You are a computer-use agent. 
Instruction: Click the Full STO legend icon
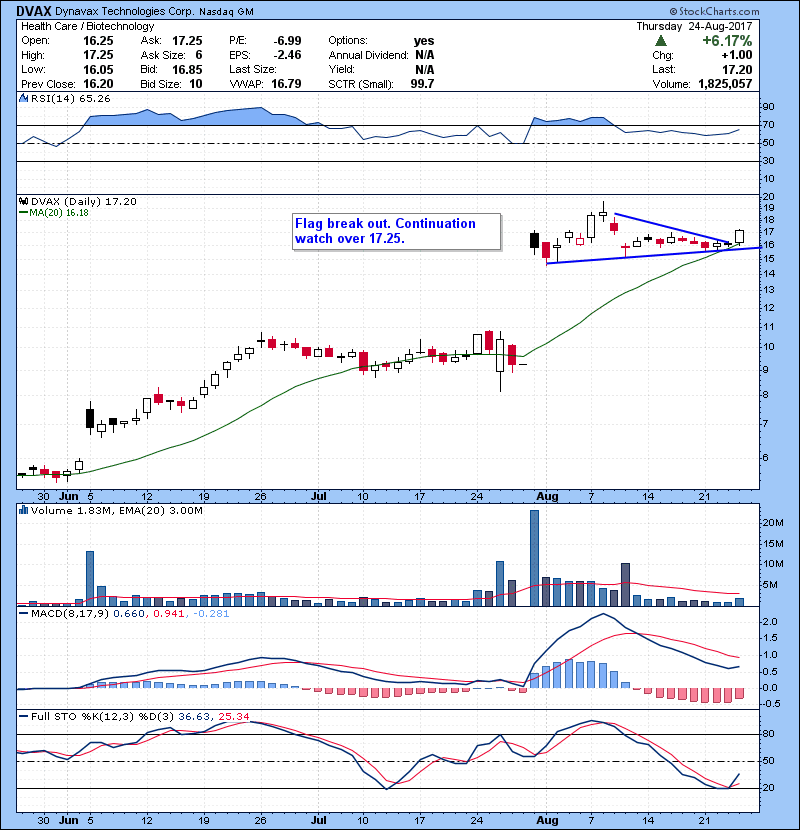click(21, 715)
